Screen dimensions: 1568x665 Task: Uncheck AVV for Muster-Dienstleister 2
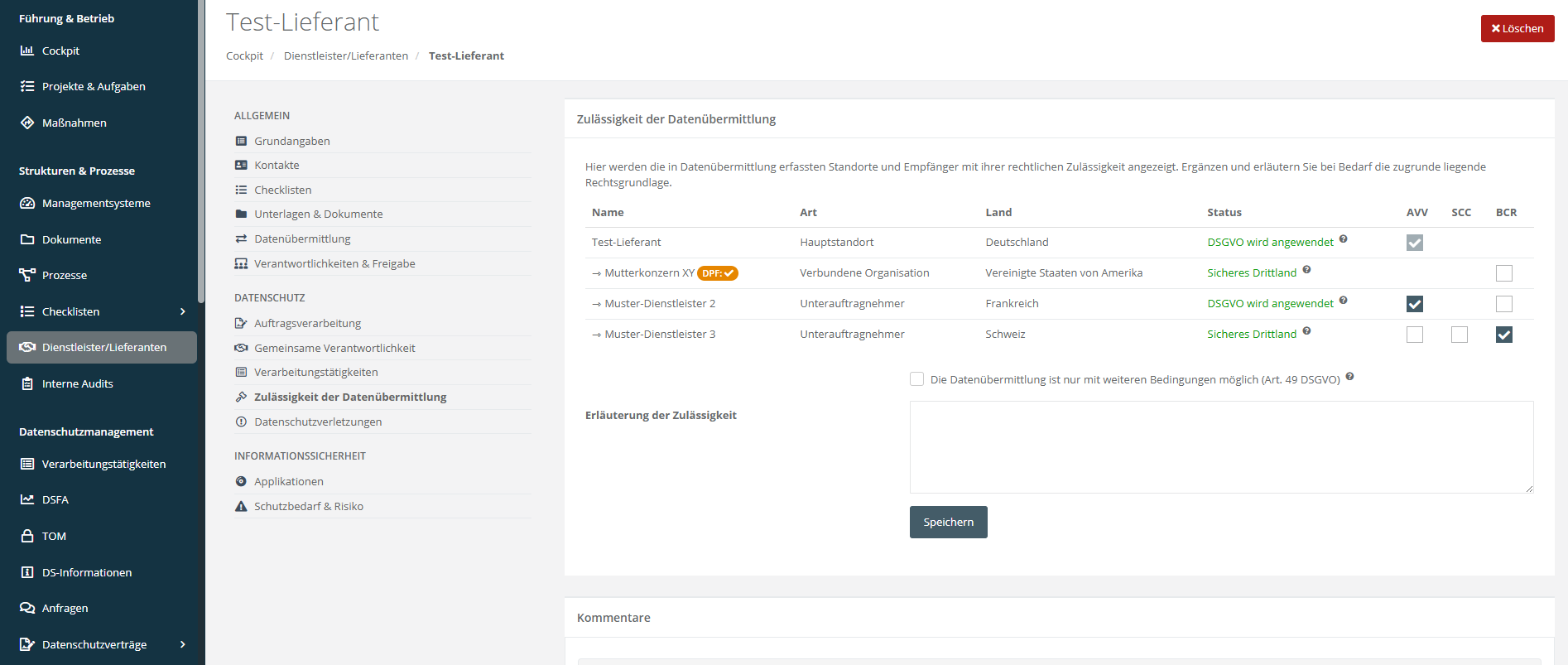[x=1415, y=304]
